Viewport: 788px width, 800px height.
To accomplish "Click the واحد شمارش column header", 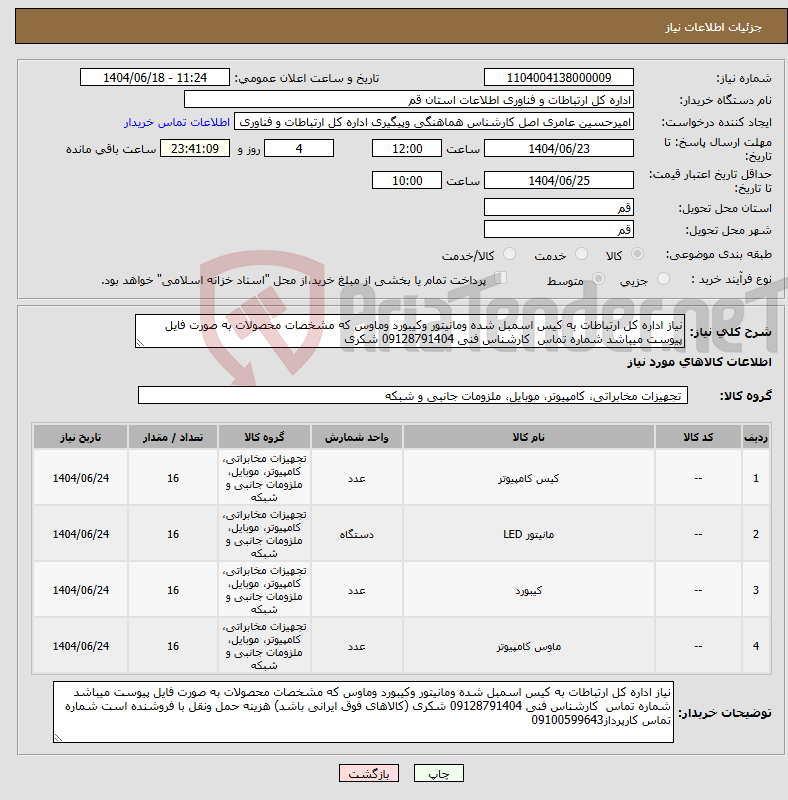I will (x=357, y=437).
